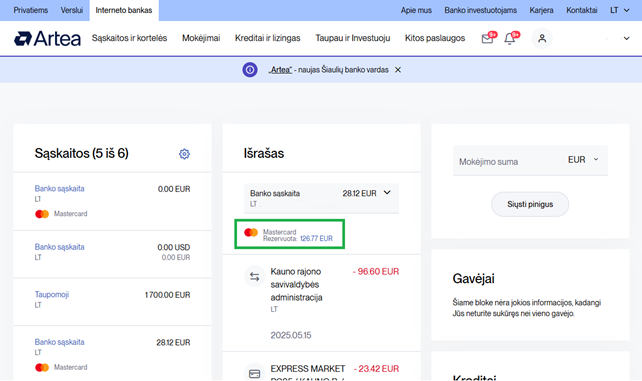
Task: Click the transfer arrows icon for Kauno rajono
Action: (x=255, y=277)
